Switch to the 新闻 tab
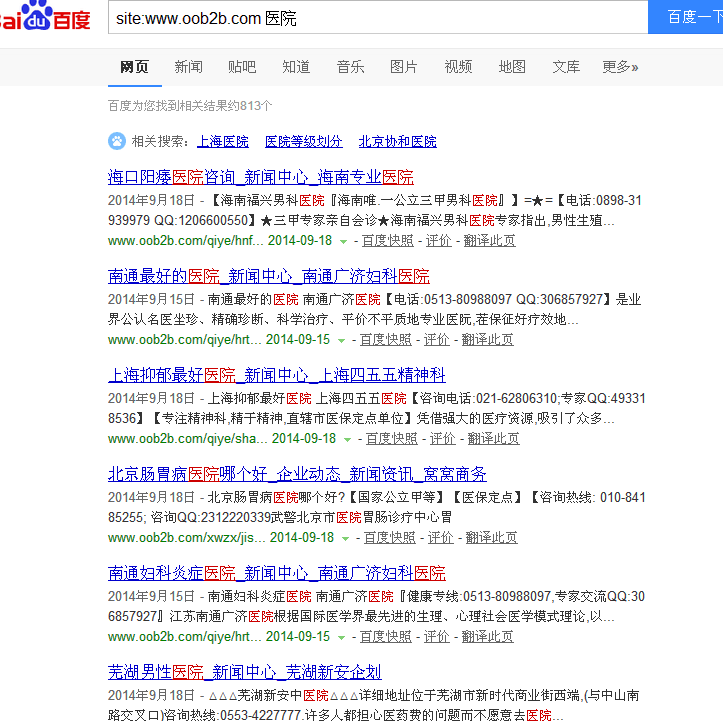Viewport: 723px width, 721px height. point(188,67)
